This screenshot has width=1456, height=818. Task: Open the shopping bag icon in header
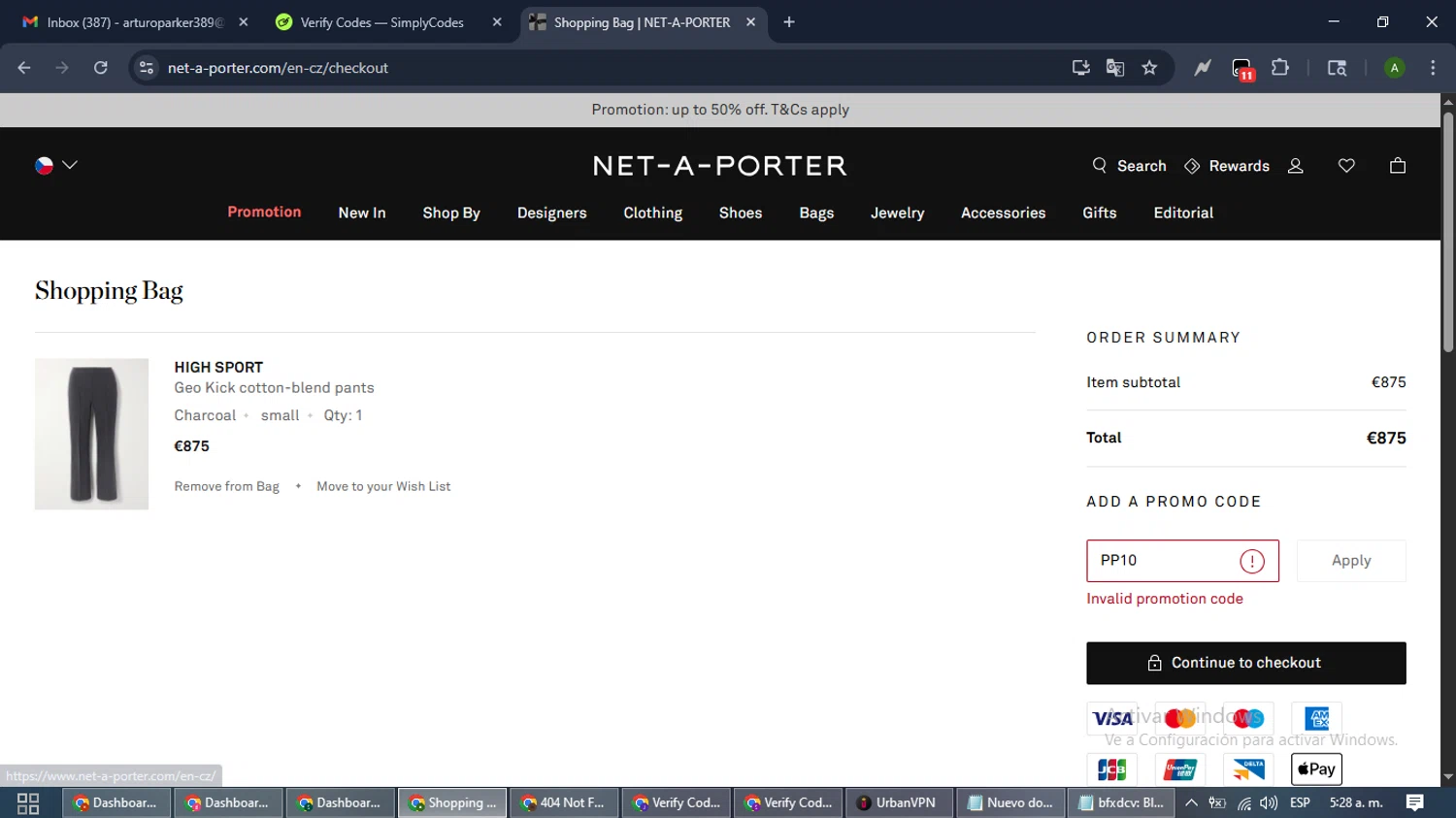[1398, 166]
